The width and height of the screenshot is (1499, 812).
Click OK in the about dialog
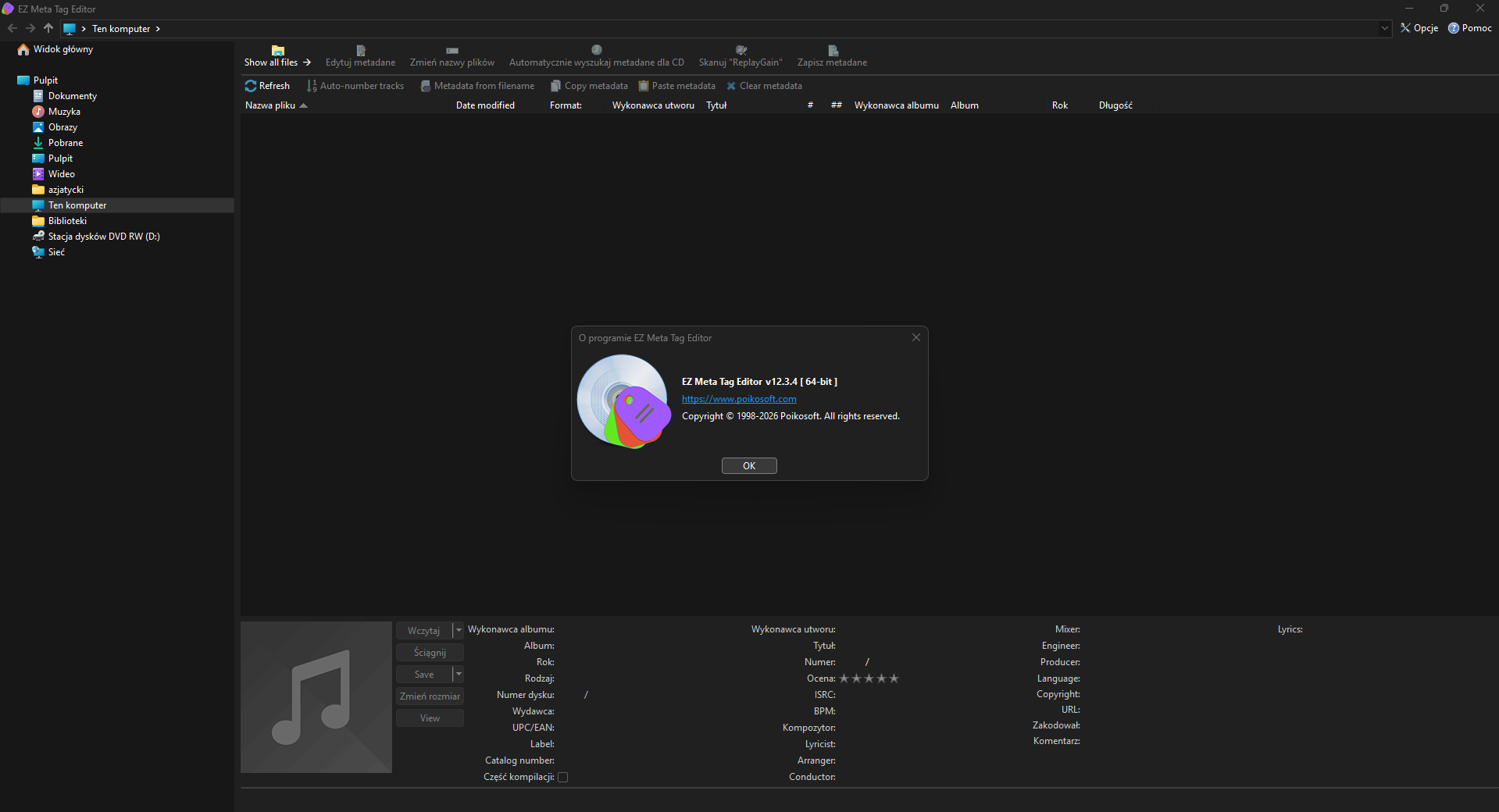(749, 466)
